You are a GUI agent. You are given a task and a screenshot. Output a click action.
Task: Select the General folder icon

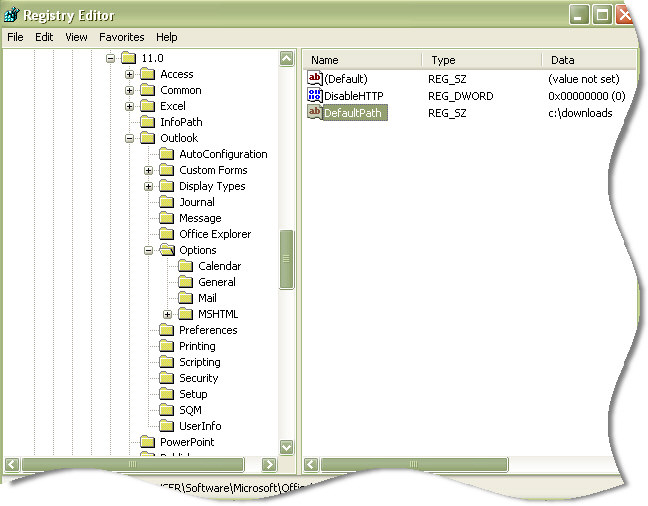(186, 282)
